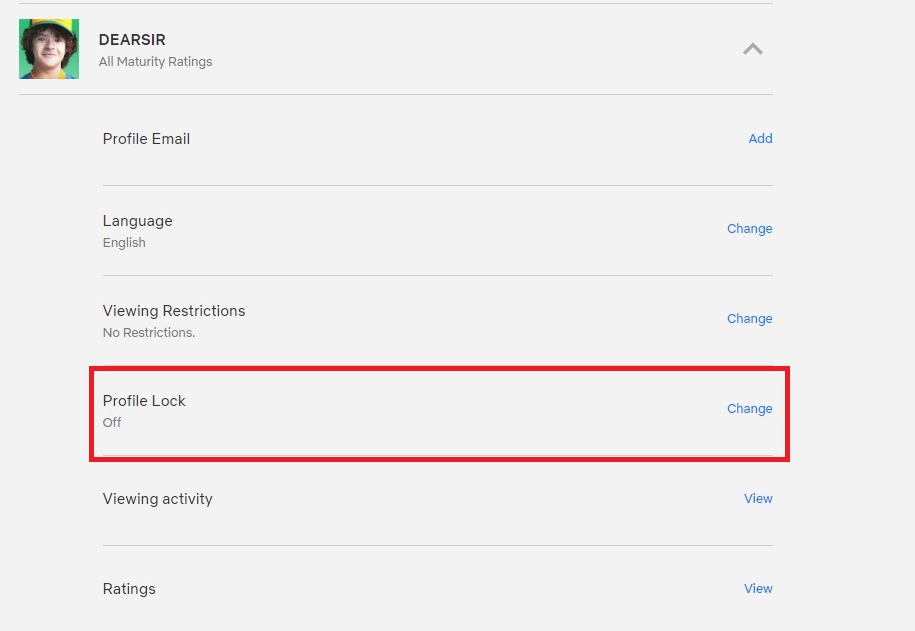Click the Profile Email row label
Image resolution: width=915 pixels, height=631 pixels.
[x=146, y=139]
